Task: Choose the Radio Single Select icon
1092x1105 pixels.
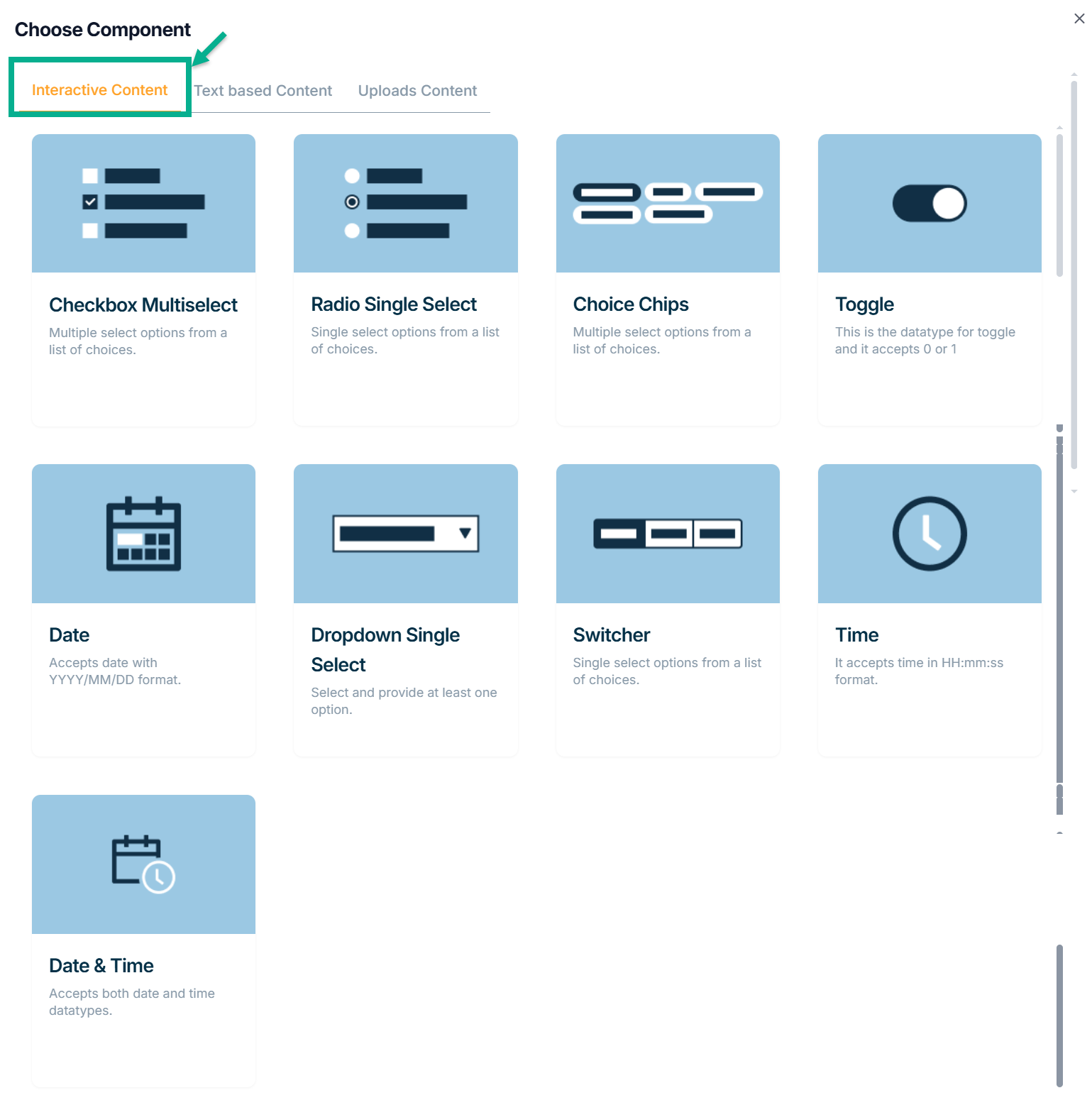Action: click(x=405, y=203)
